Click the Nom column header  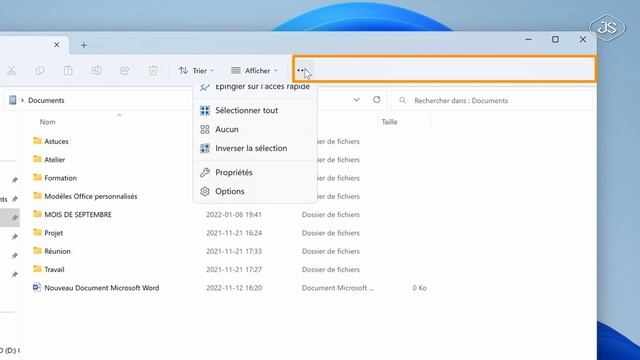tap(47, 122)
